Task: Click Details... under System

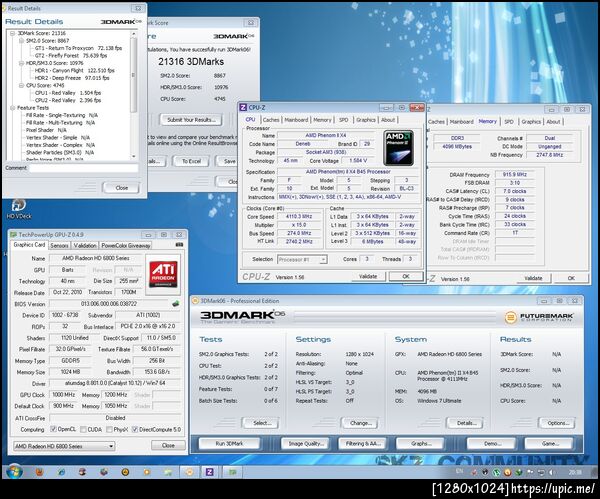Action: (x=466, y=423)
